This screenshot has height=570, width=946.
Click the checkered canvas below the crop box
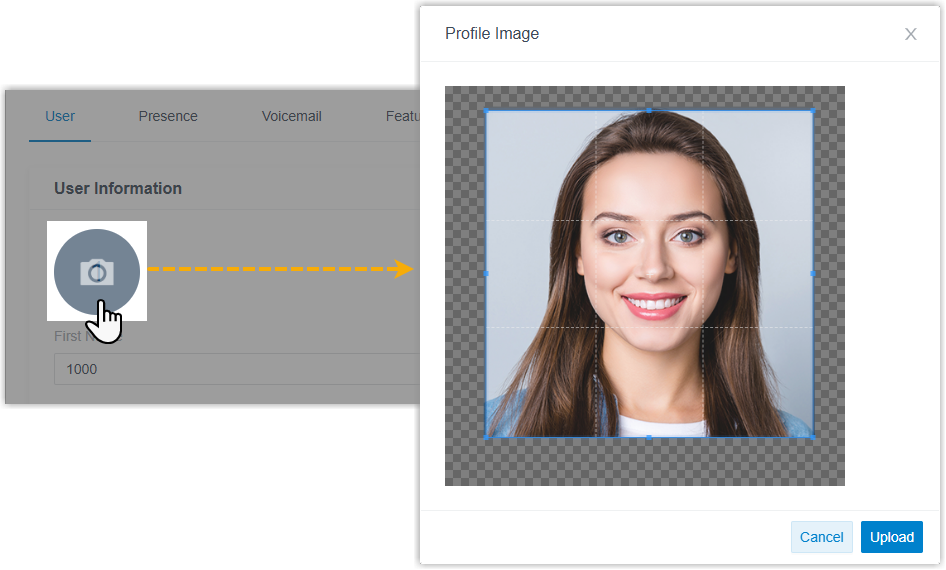tap(645, 462)
